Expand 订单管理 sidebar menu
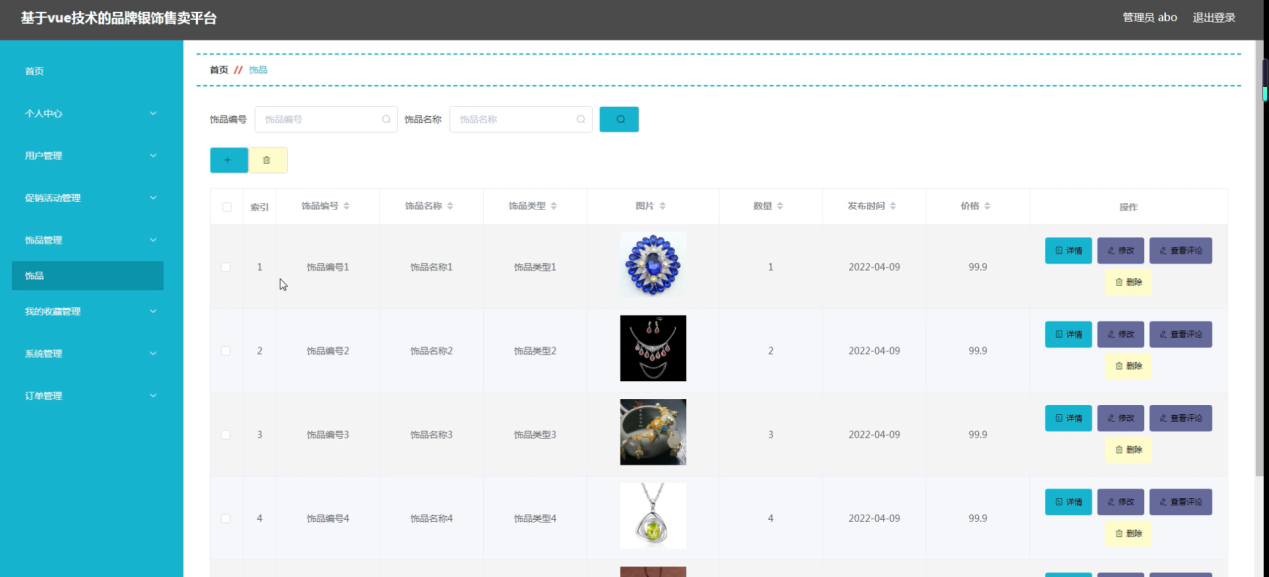This screenshot has height=577, width=1269. pos(91,396)
